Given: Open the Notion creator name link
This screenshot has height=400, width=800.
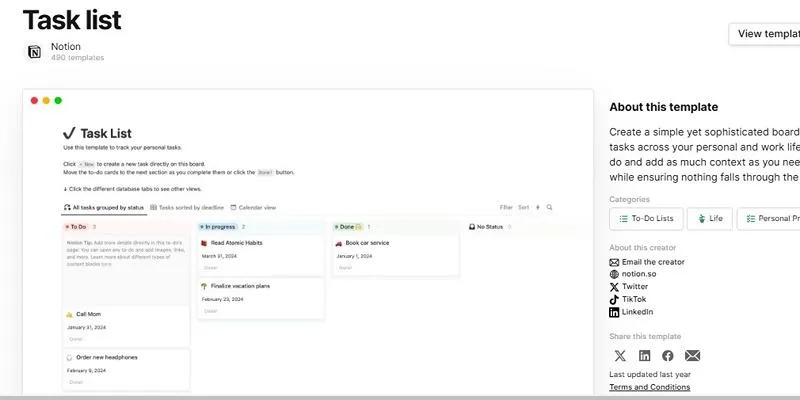Looking at the screenshot, I should coord(66,46).
